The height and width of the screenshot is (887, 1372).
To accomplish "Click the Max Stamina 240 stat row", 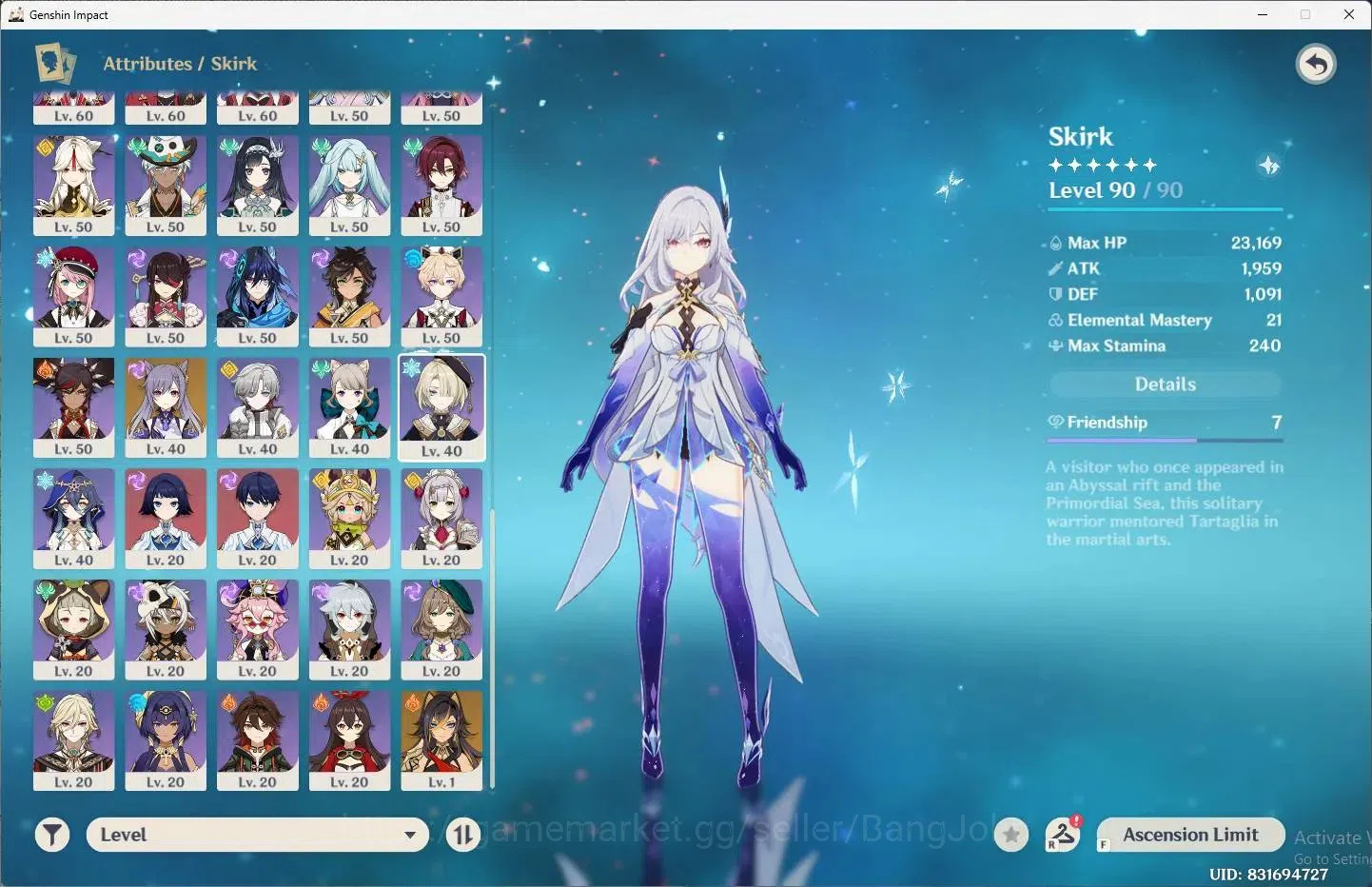I will tap(1165, 345).
